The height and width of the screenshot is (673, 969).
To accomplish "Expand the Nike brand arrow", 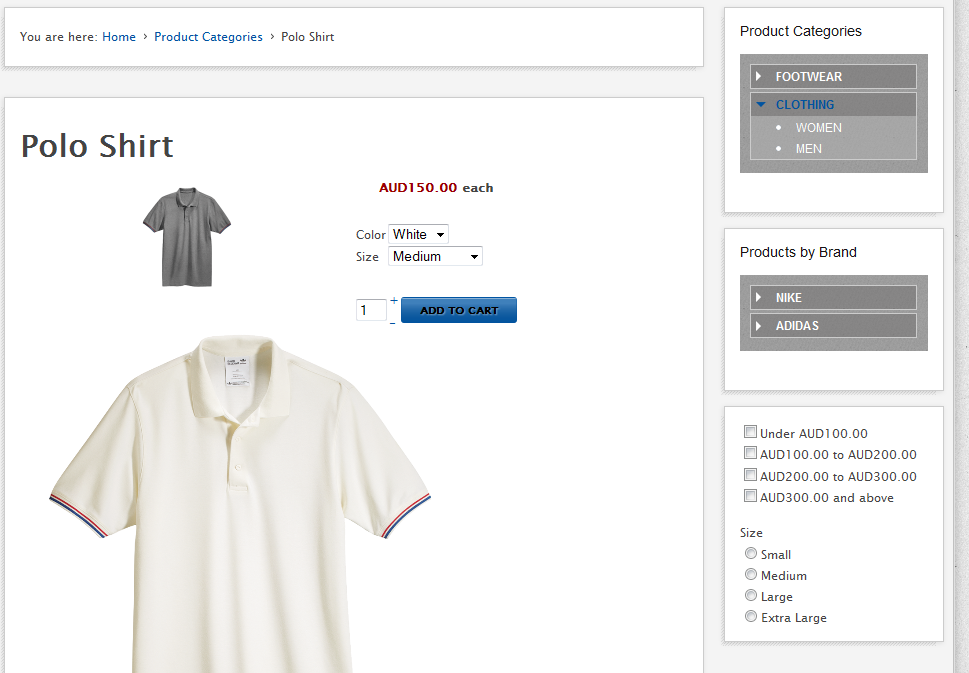I will click(x=759, y=297).
